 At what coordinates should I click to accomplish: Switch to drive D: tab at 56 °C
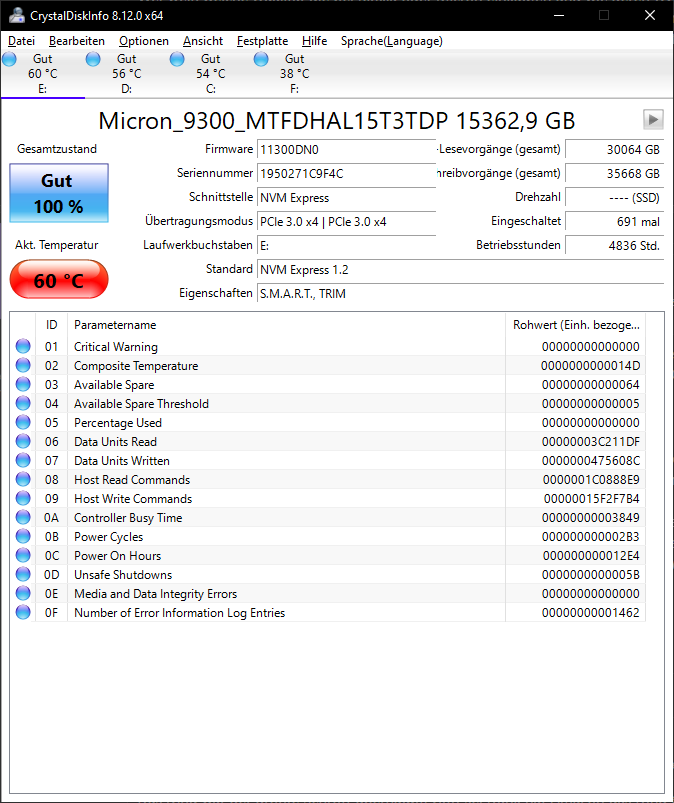click(x=127, y=74)
